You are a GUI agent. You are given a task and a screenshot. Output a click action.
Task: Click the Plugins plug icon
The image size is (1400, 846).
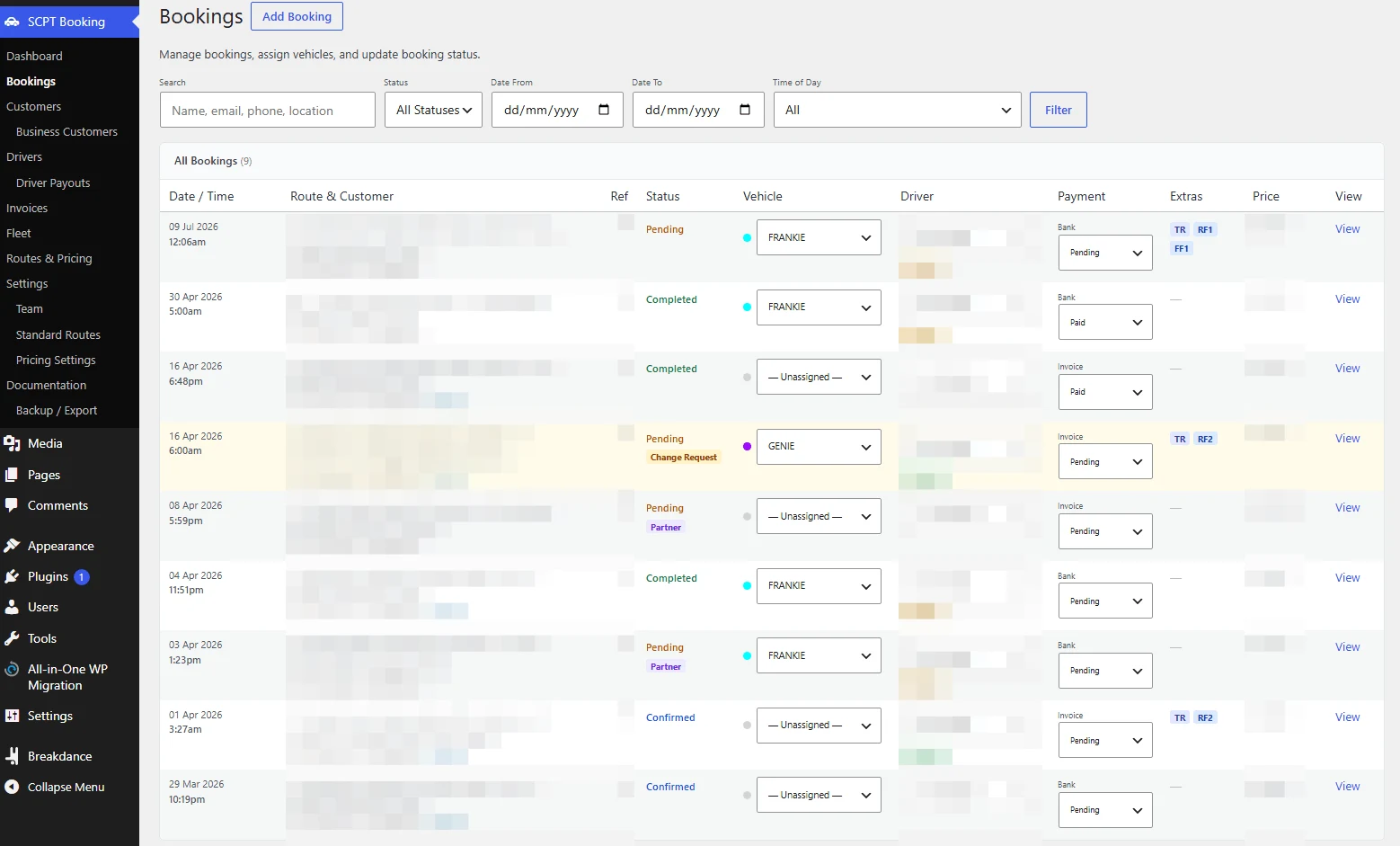pos(12,576)
